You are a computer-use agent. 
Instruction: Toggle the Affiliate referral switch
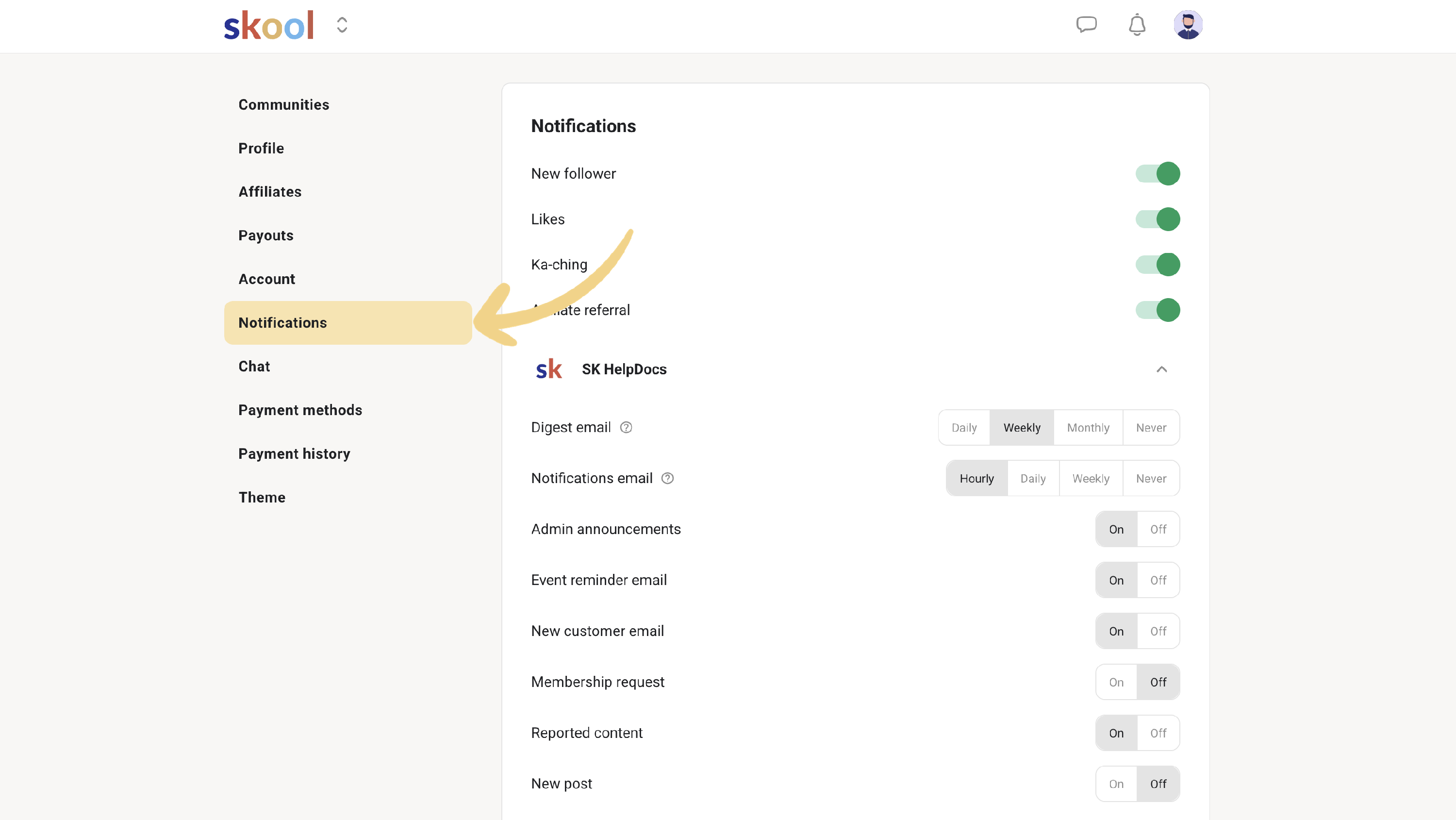[1157, 310]
